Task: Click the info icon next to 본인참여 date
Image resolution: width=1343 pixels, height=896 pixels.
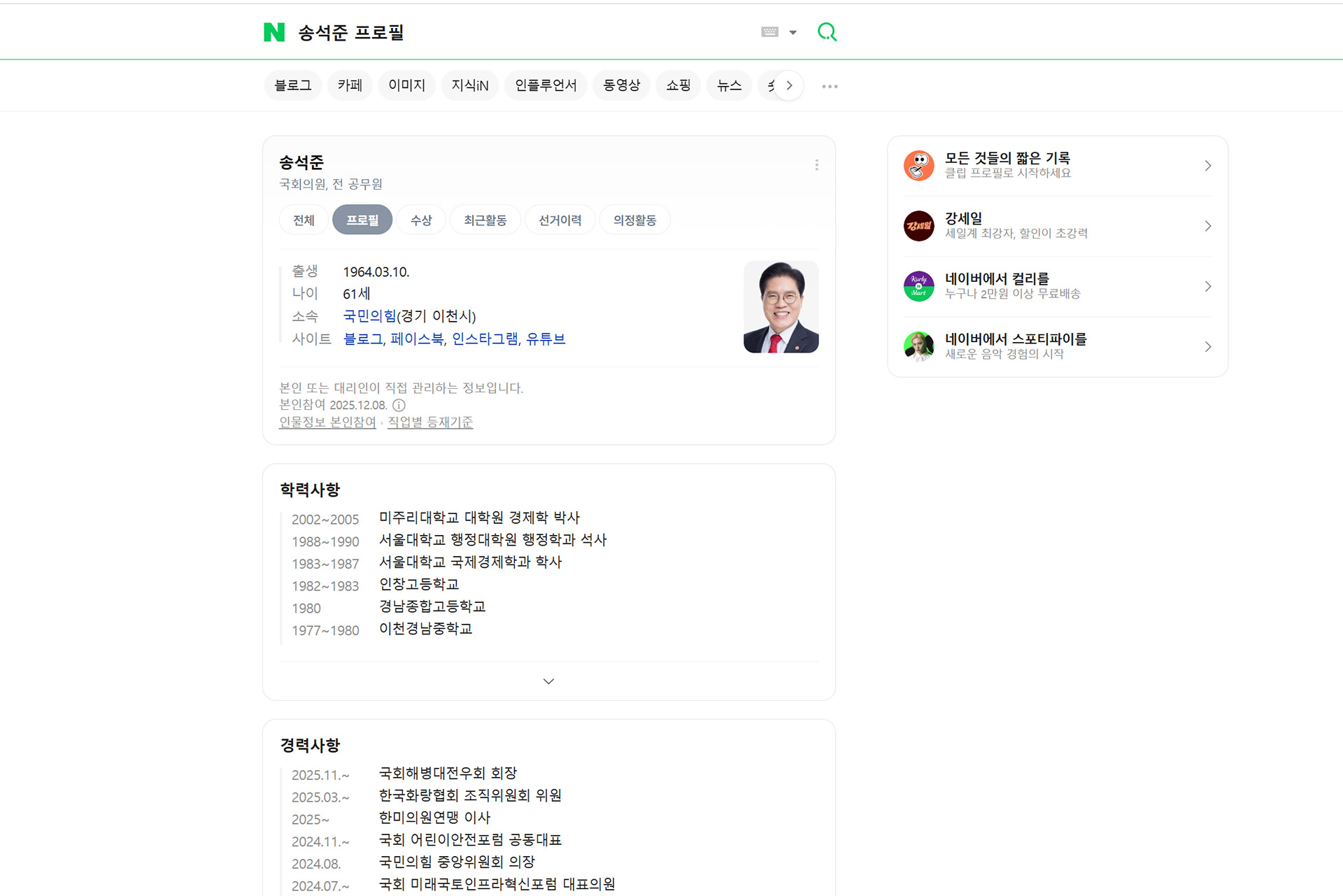Action: coord(399,405)
